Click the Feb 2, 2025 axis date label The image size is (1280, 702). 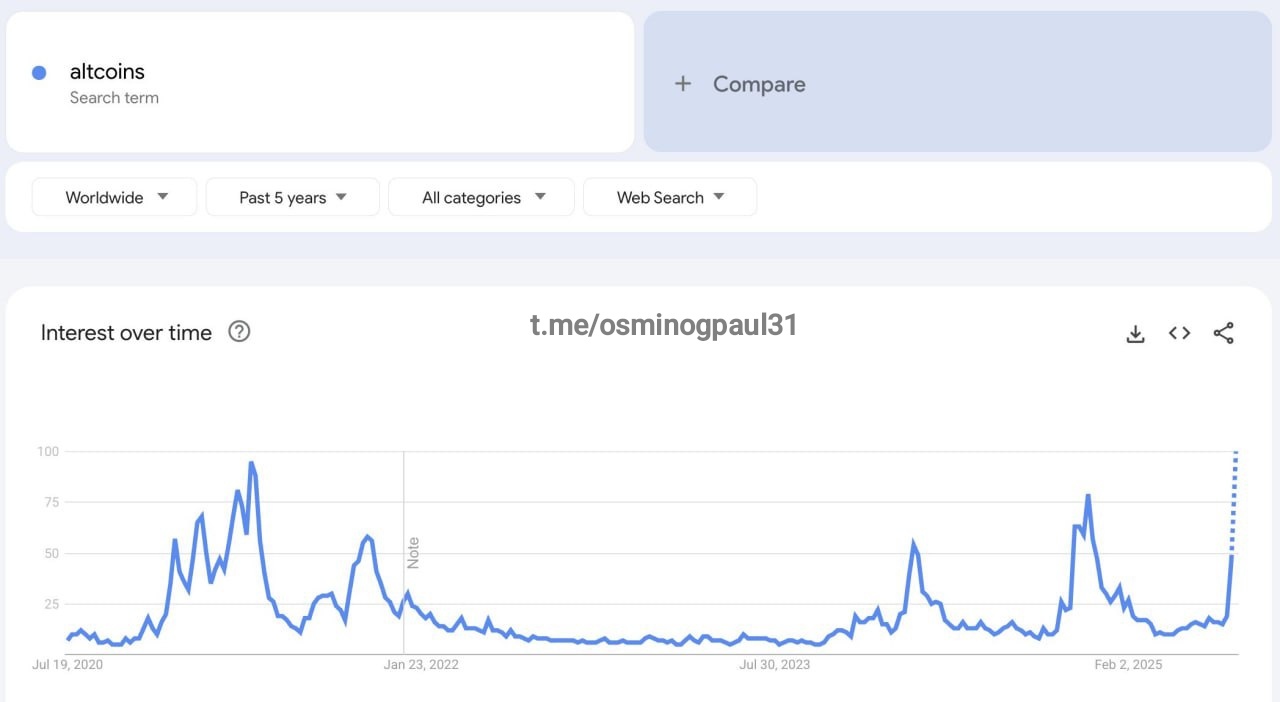pos(1127,665)
